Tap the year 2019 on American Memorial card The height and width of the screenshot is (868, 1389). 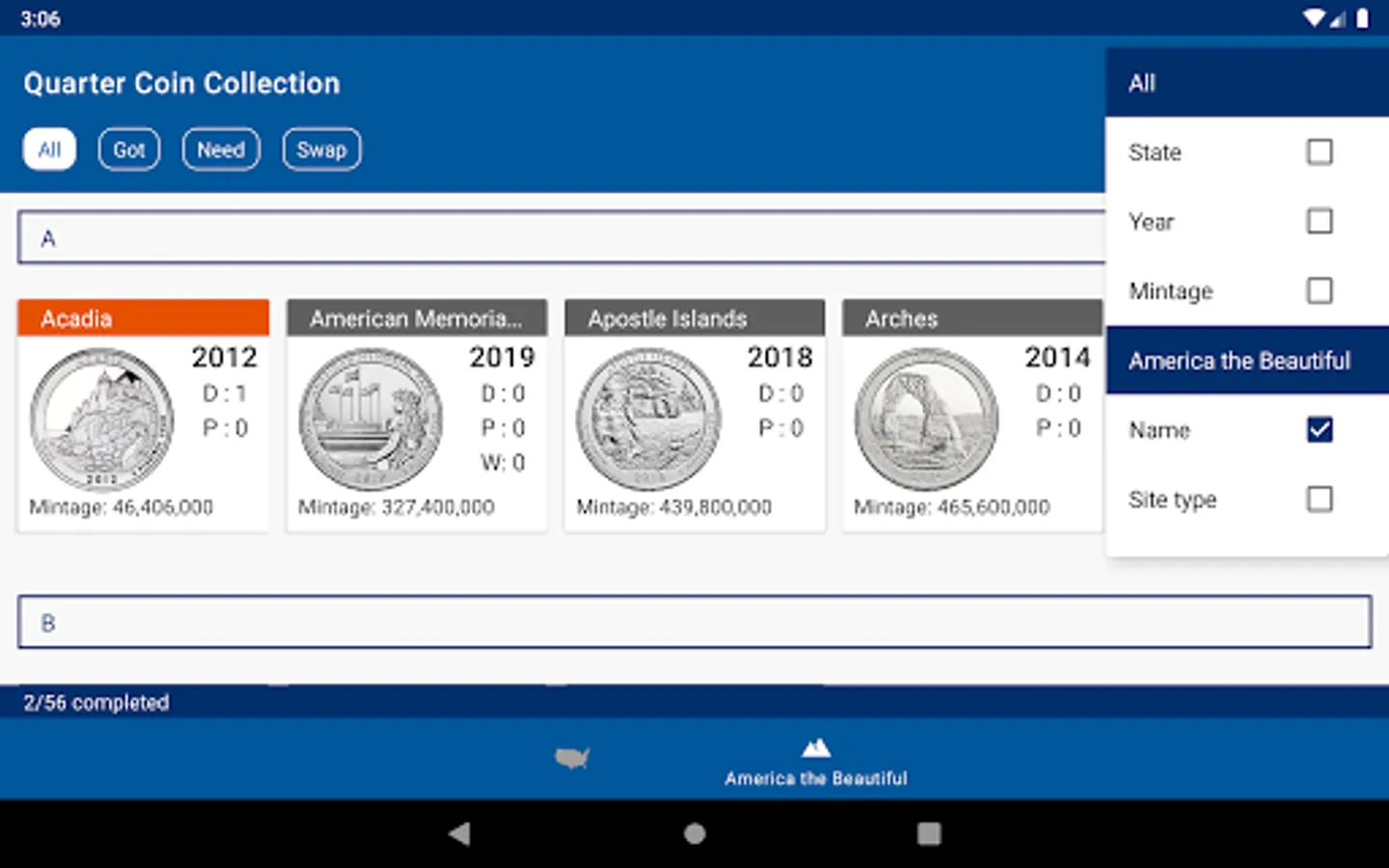point(503,357)
